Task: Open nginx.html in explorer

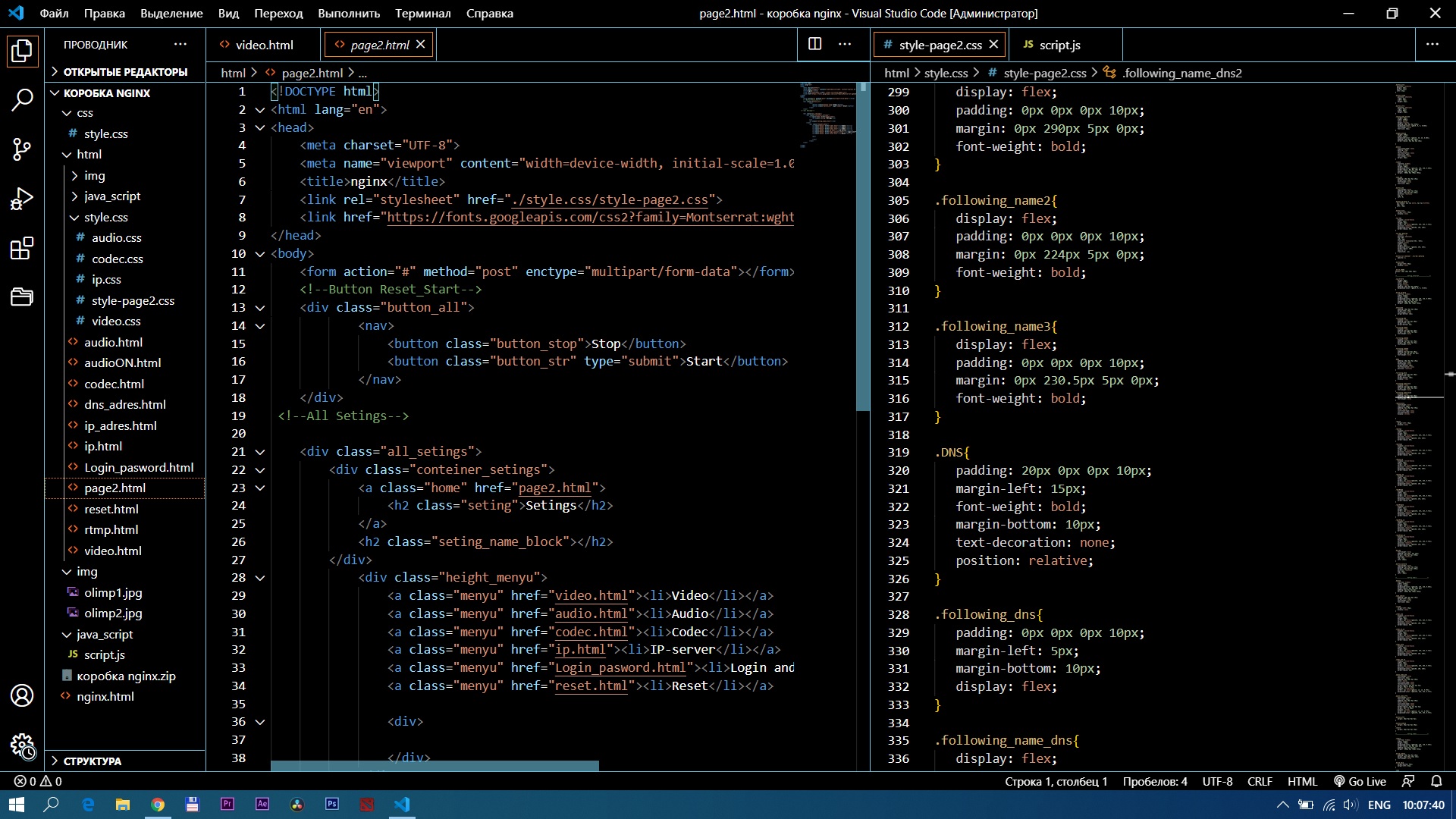Action: coord(125,696)
